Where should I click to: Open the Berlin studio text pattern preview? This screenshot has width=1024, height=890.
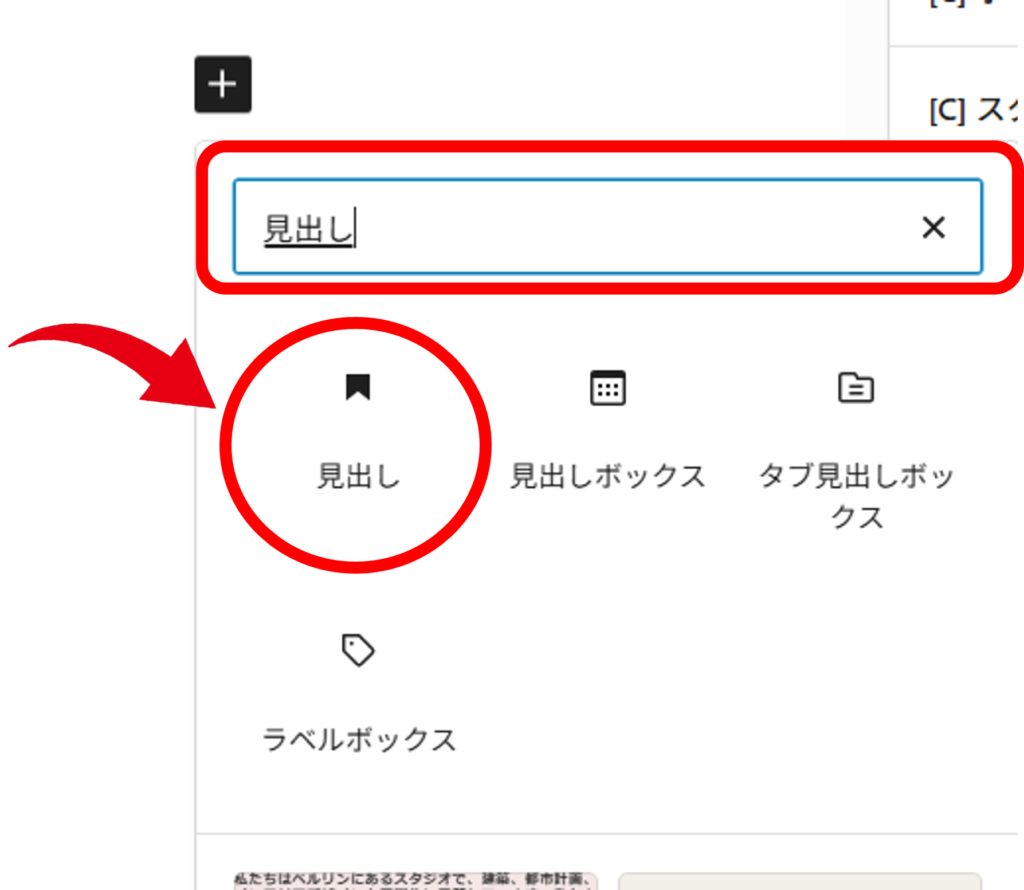415,880
